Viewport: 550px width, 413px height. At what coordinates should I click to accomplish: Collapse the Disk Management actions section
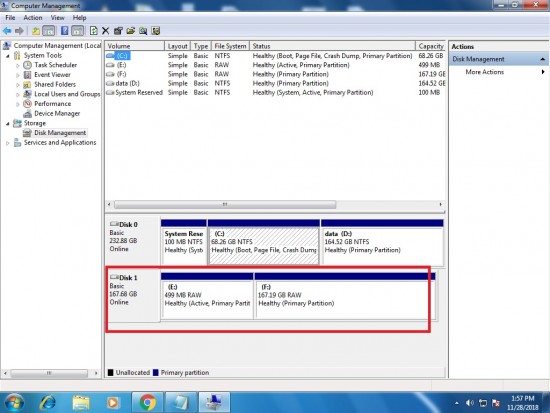[x=543, y=59]
